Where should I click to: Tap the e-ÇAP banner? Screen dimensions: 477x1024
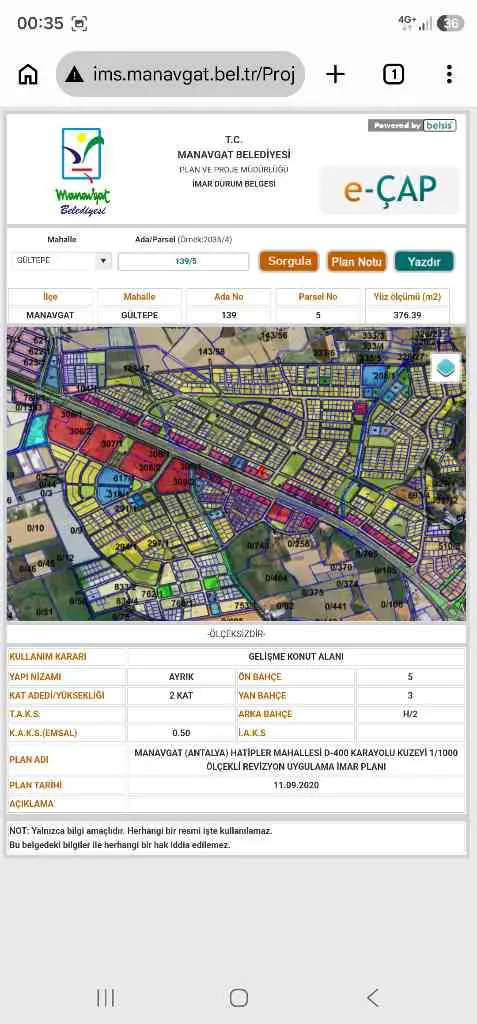(x=390, y=189)
